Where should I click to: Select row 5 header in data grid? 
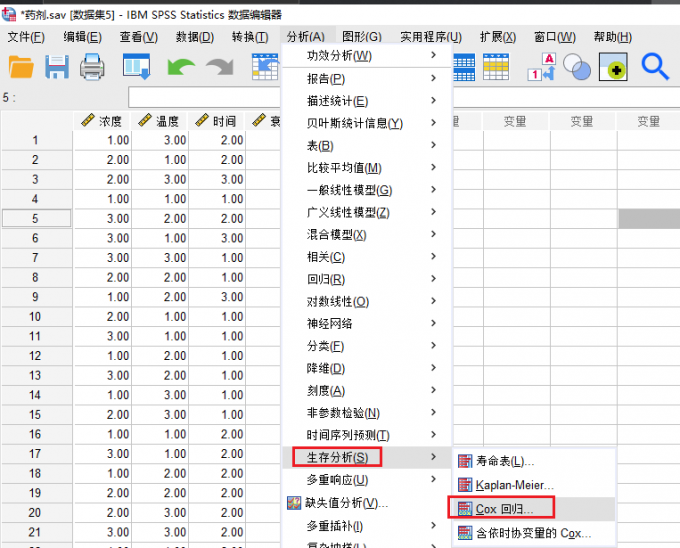(35, 218)
